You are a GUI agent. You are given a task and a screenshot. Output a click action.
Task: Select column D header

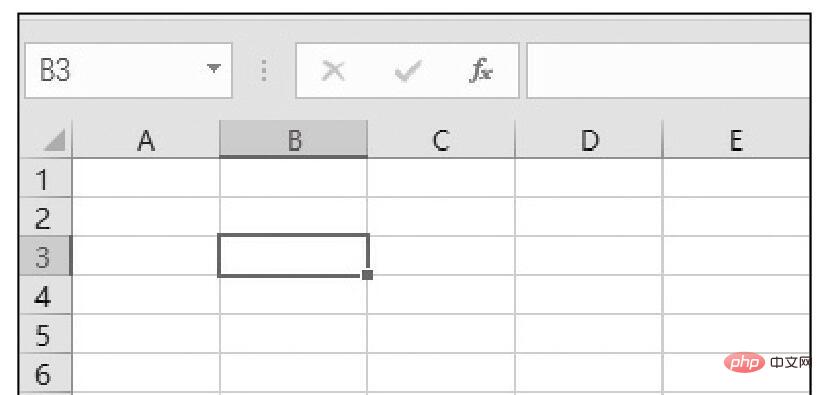[589, 139]
